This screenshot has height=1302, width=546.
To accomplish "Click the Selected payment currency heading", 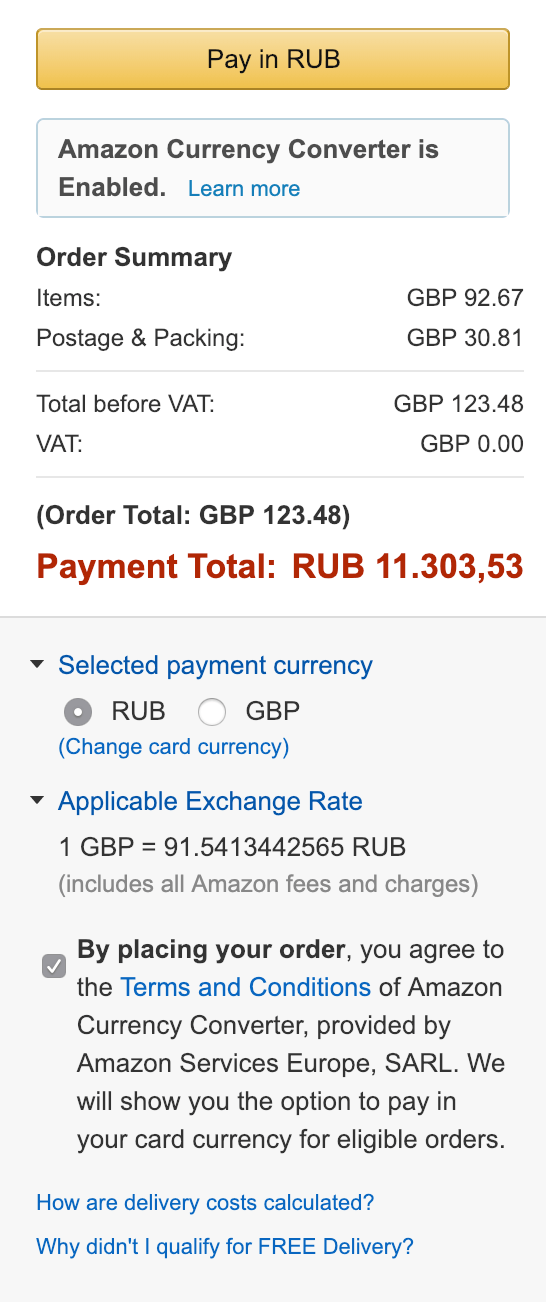I will (216, 665).
